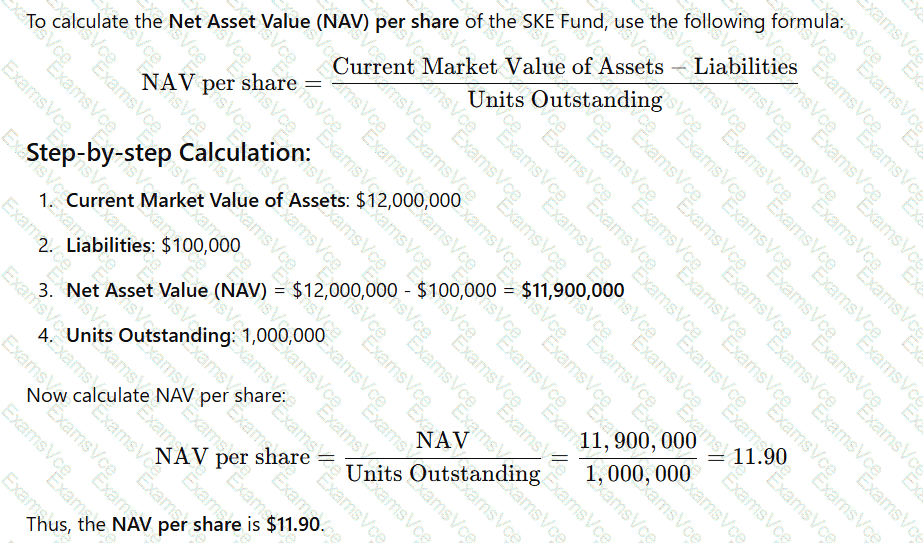Click the 'Step-by-step Calculation:' heading
This screenshot has width=923, height=543.
(168, 153)
